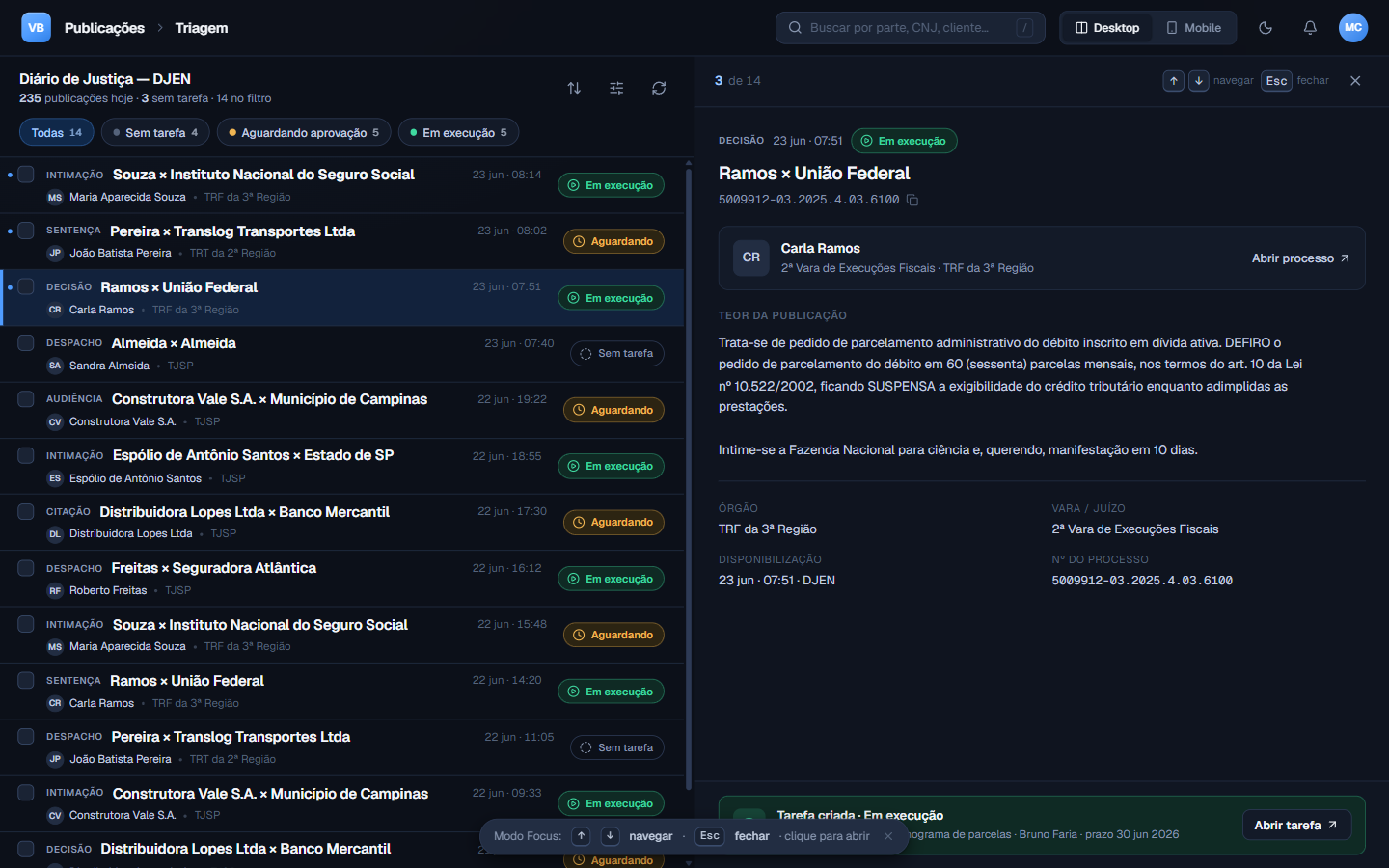Click the VB app logo
The width and height of the screenshot is (1389, 868).
36,28
